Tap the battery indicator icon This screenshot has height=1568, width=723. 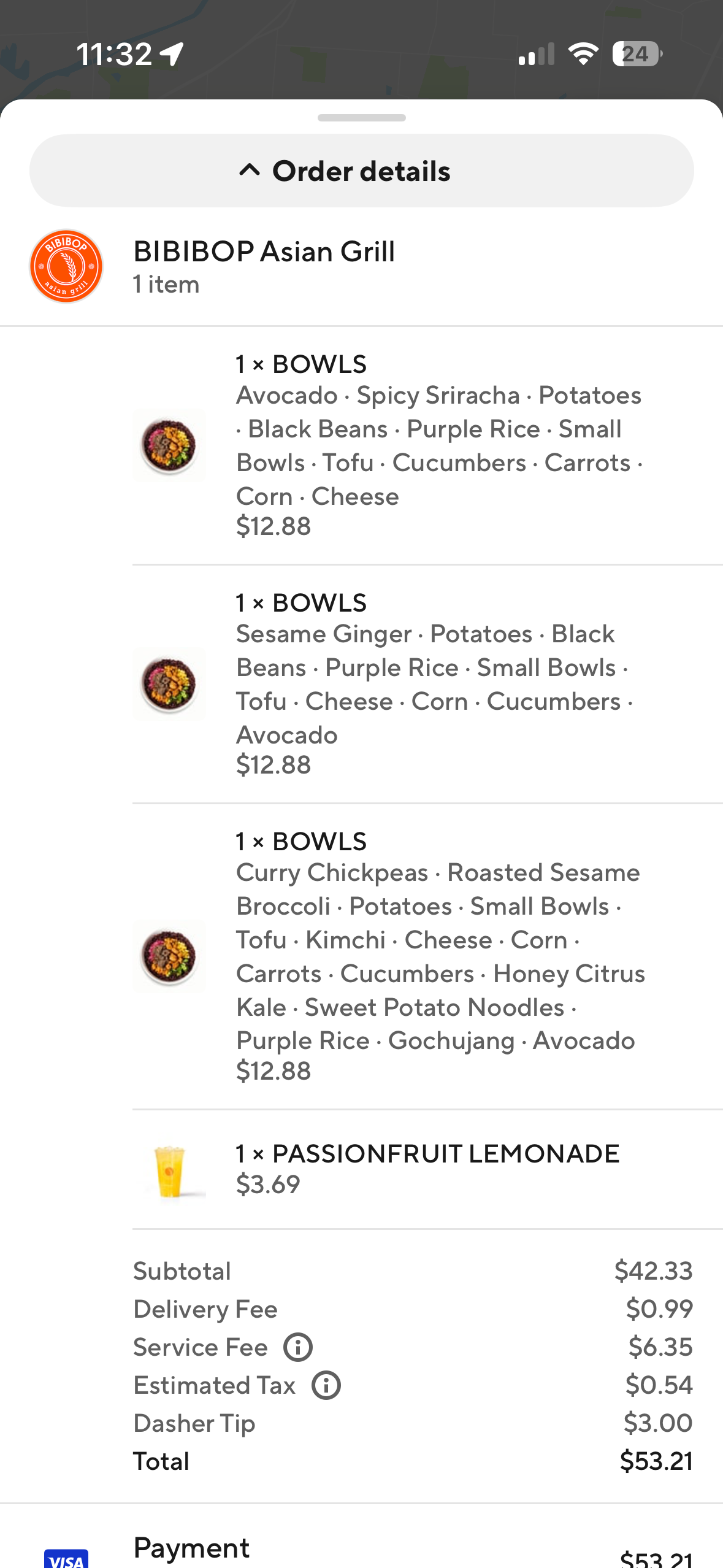(x=637, y=54)
